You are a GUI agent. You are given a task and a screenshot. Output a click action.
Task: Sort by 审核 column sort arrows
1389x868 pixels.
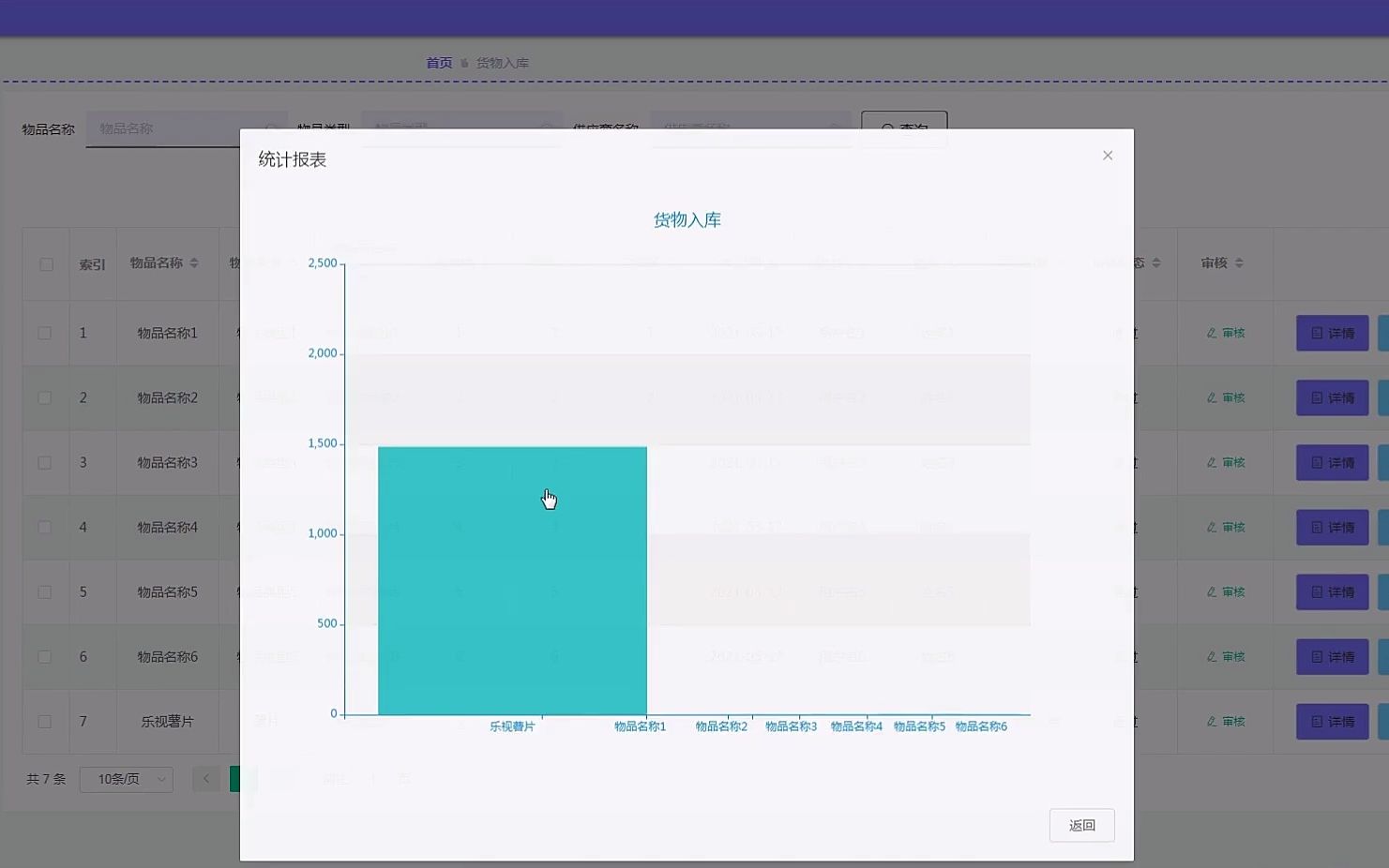point(1239,263)
